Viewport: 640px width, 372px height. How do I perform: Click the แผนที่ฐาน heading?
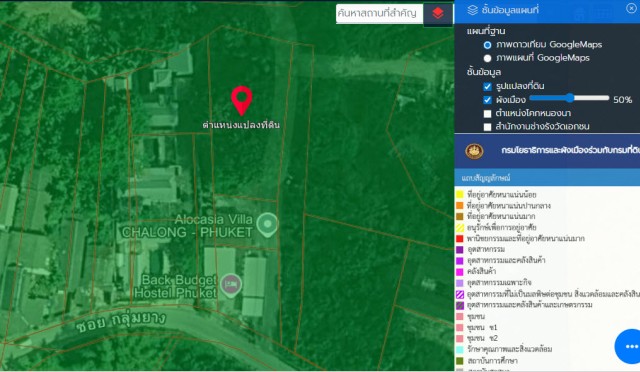pos(486,31)
